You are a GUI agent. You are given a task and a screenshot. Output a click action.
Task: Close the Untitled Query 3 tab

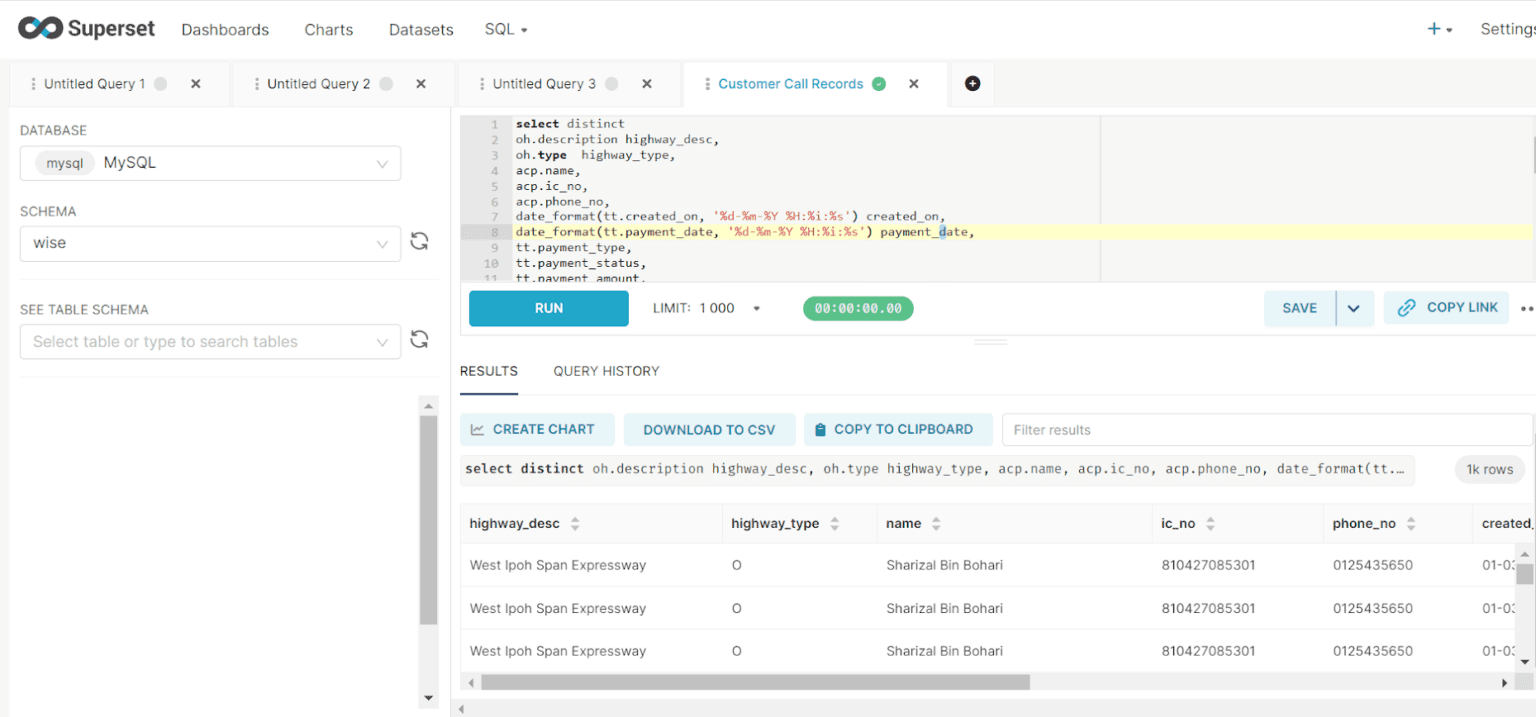(x=647, y=84)
